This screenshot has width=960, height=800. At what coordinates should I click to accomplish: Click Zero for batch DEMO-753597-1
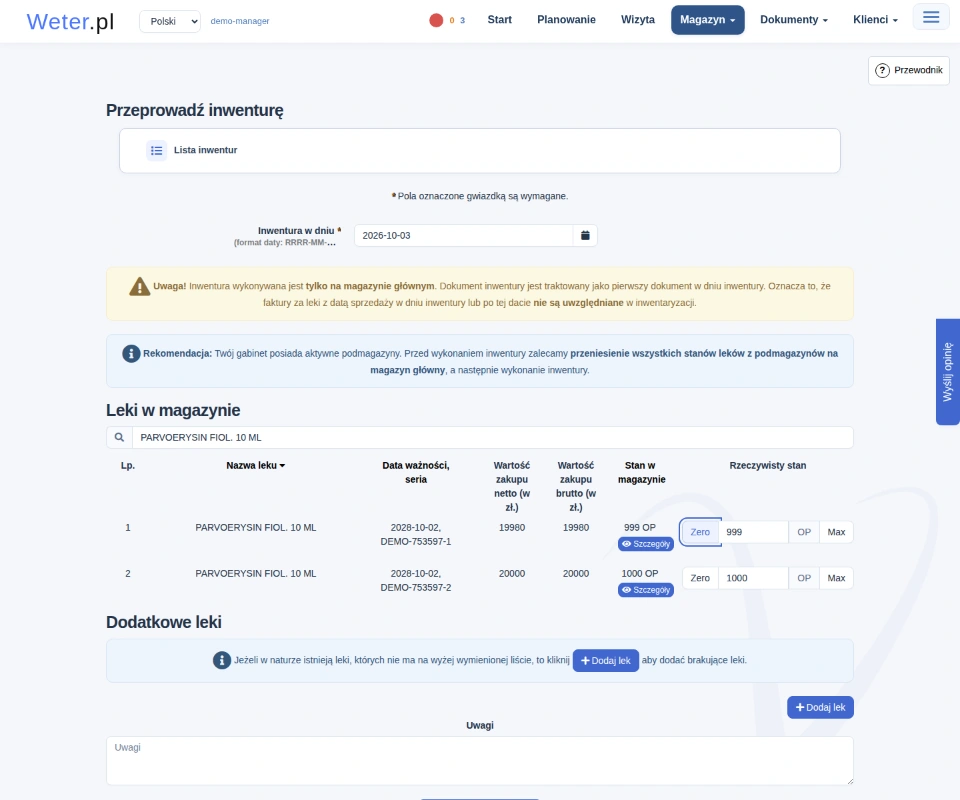coord(700,532)
